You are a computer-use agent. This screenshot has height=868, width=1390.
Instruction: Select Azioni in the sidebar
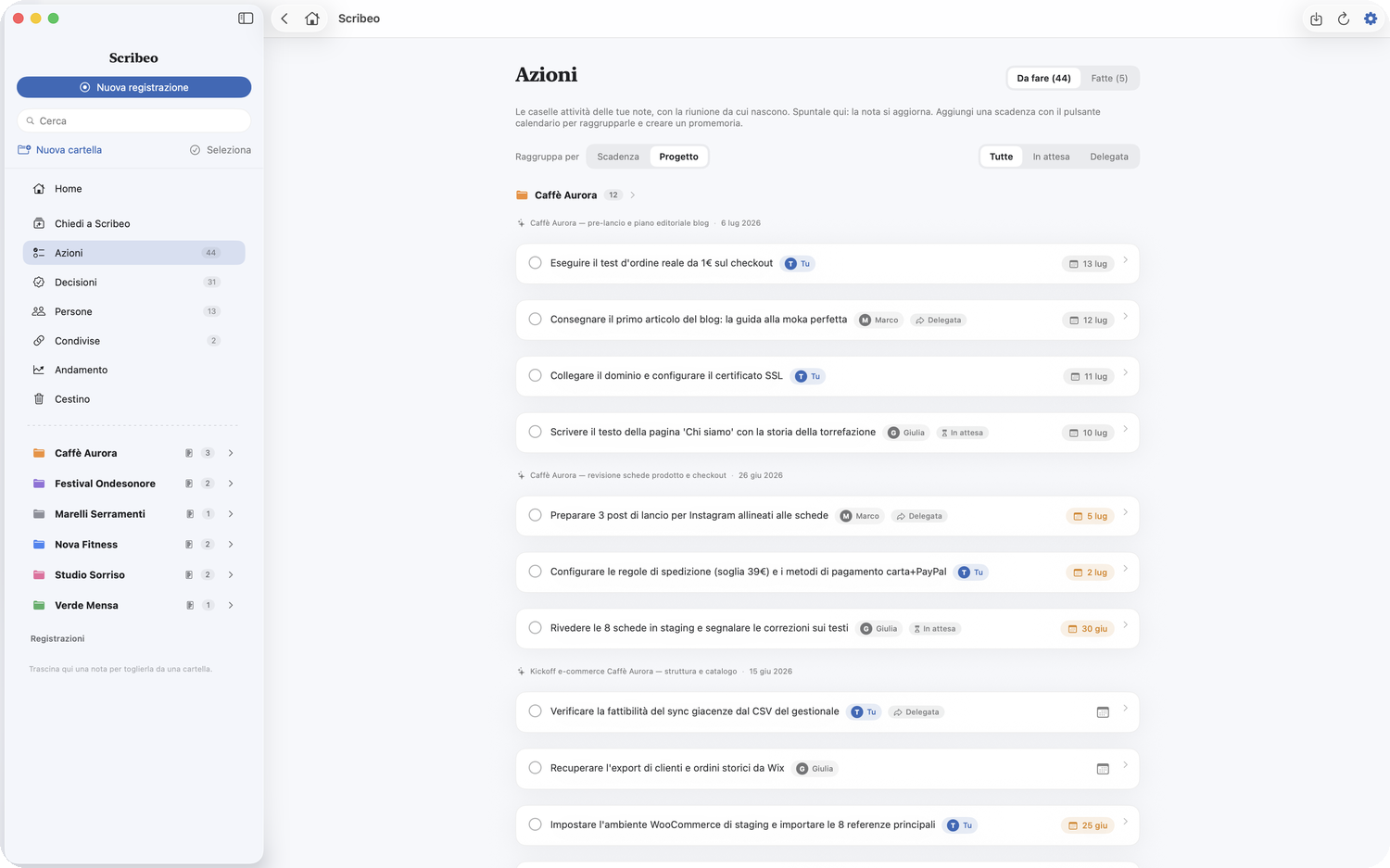134,253
